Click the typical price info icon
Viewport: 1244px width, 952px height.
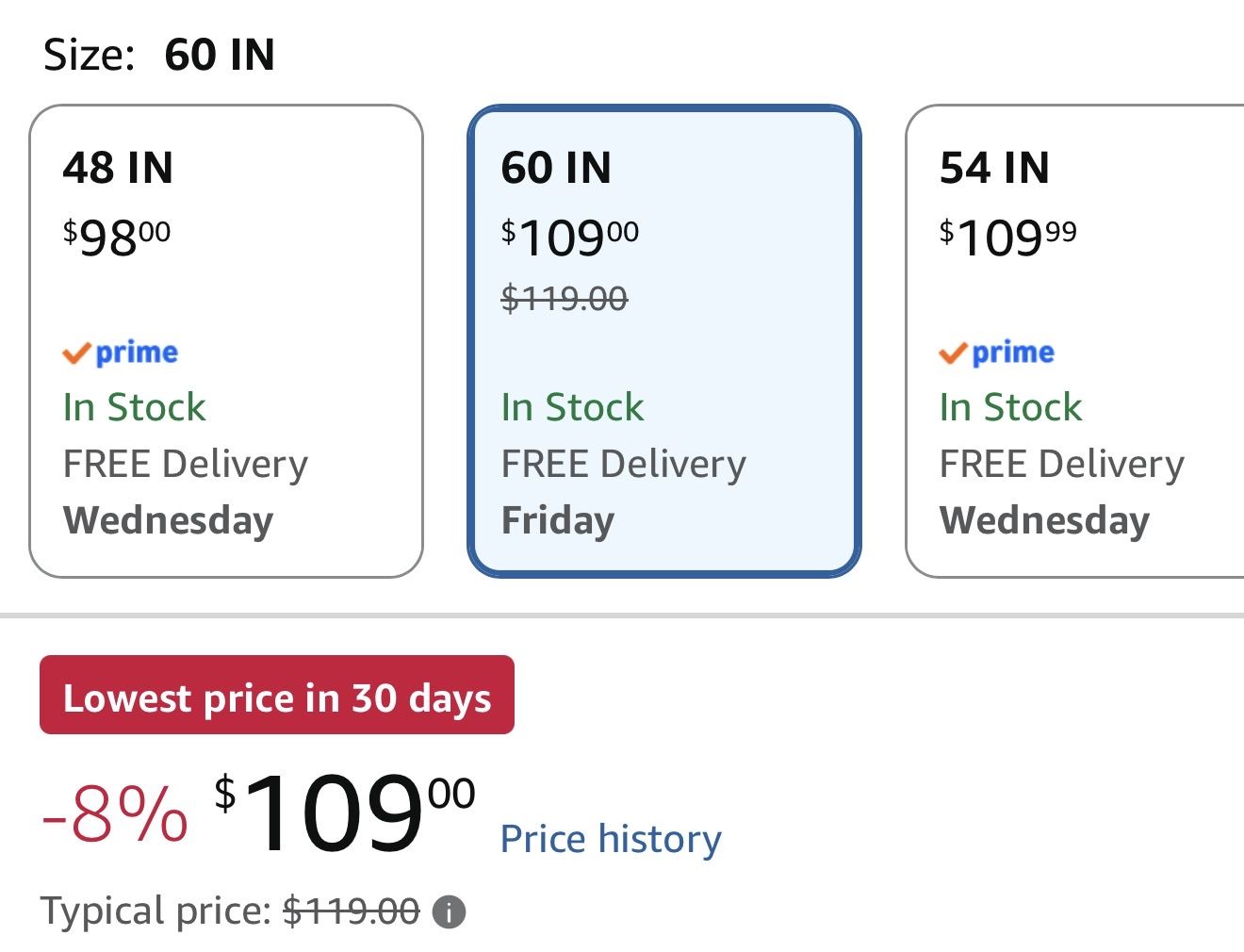(x=449, y=912)
